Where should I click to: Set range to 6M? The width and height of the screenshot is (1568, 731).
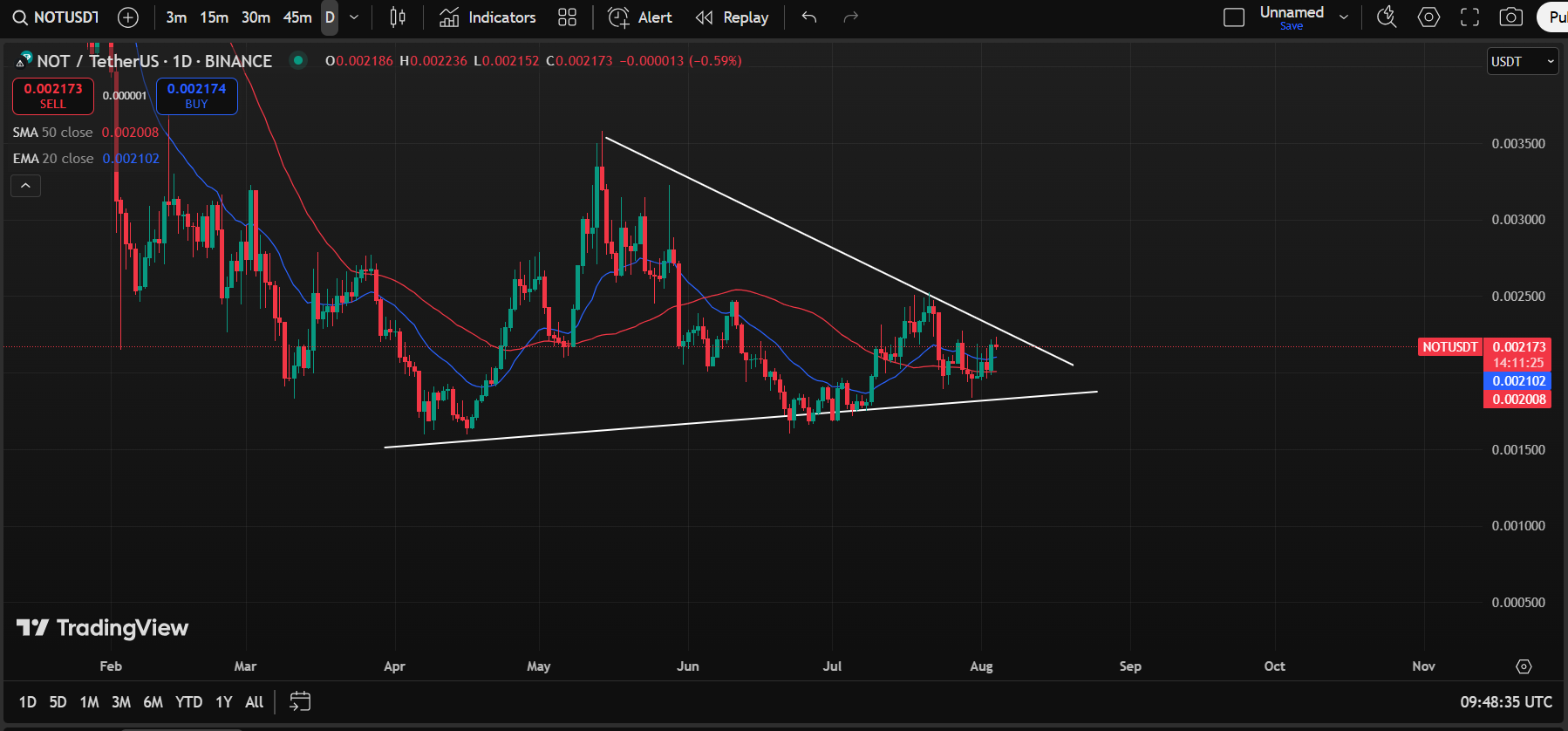click(153, 702)
